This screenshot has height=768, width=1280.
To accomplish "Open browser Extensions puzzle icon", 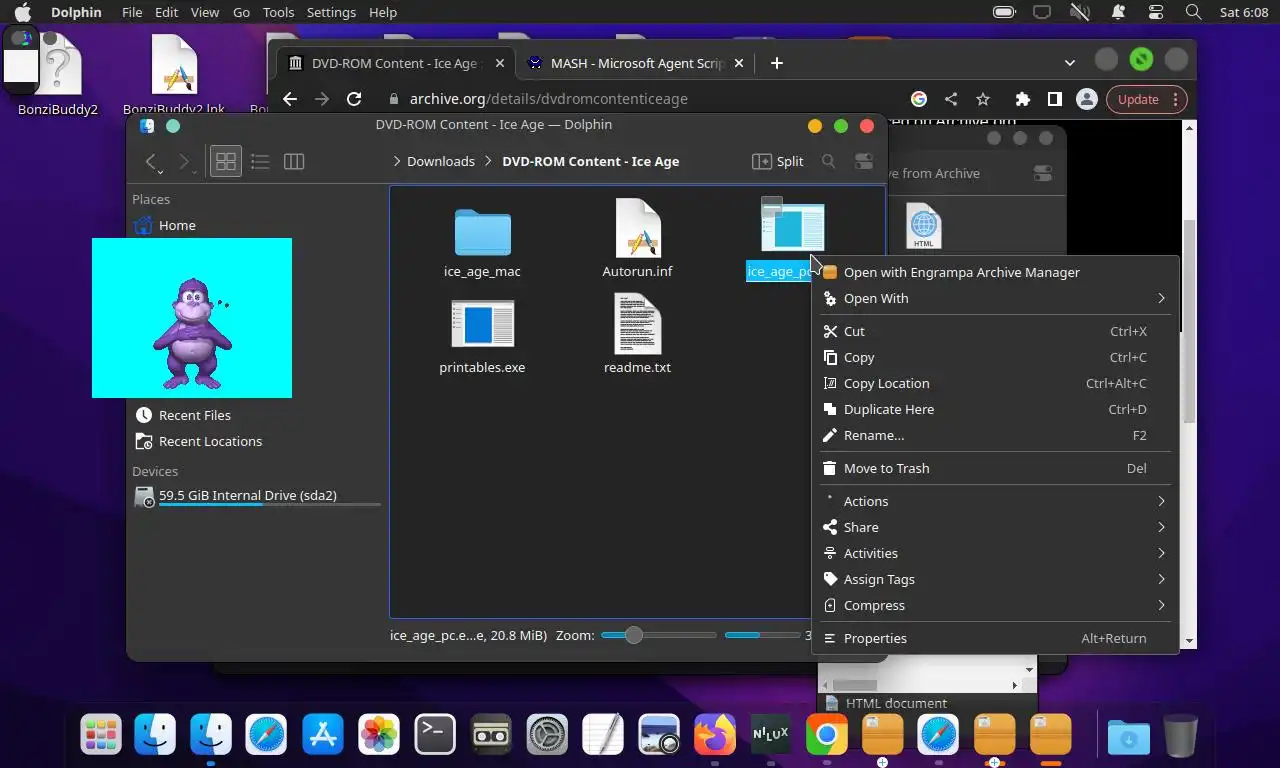I will [x=1022, y=99].
